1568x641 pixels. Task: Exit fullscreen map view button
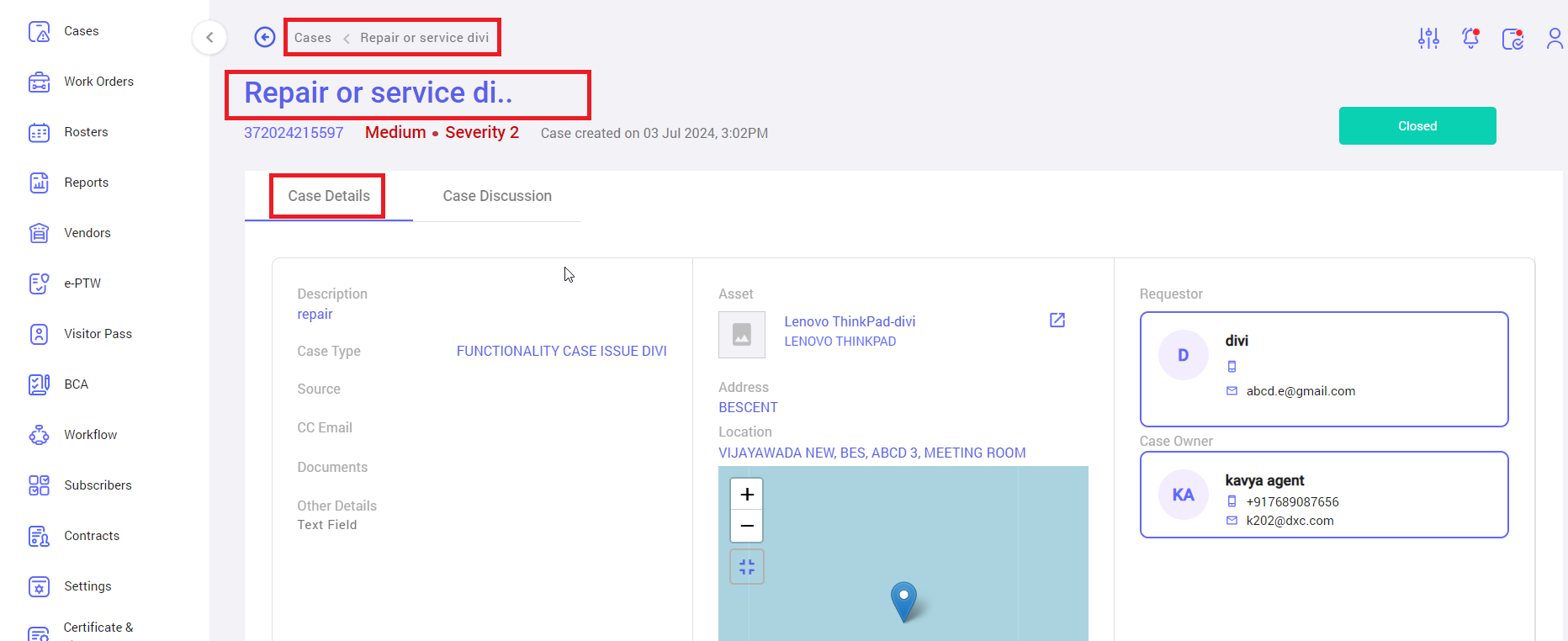pyautogui.click(x=747, y=567)
